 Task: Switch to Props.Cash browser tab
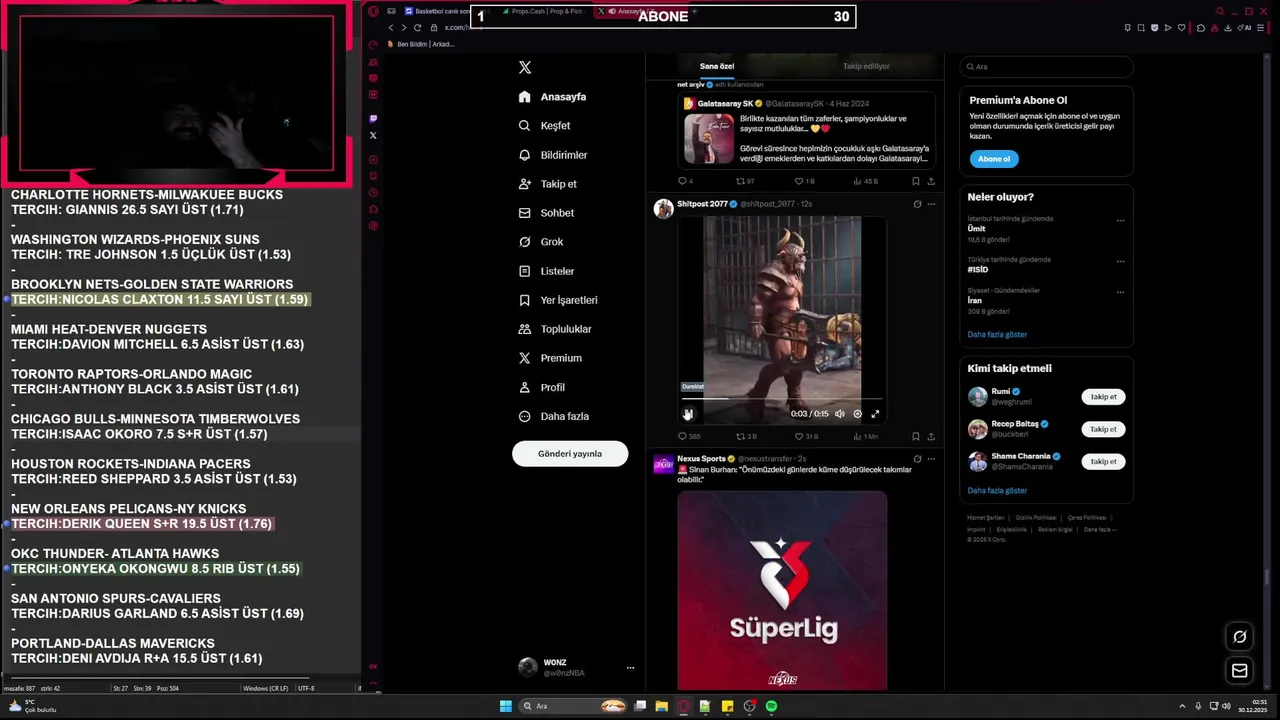tap(545, 11)
